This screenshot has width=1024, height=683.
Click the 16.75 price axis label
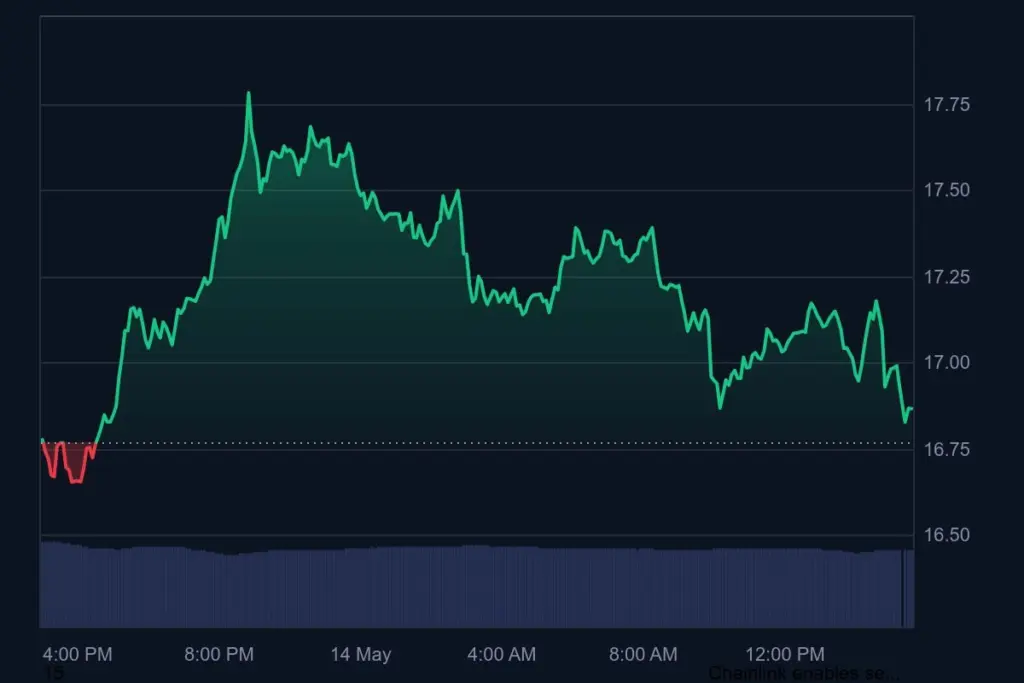944,449
